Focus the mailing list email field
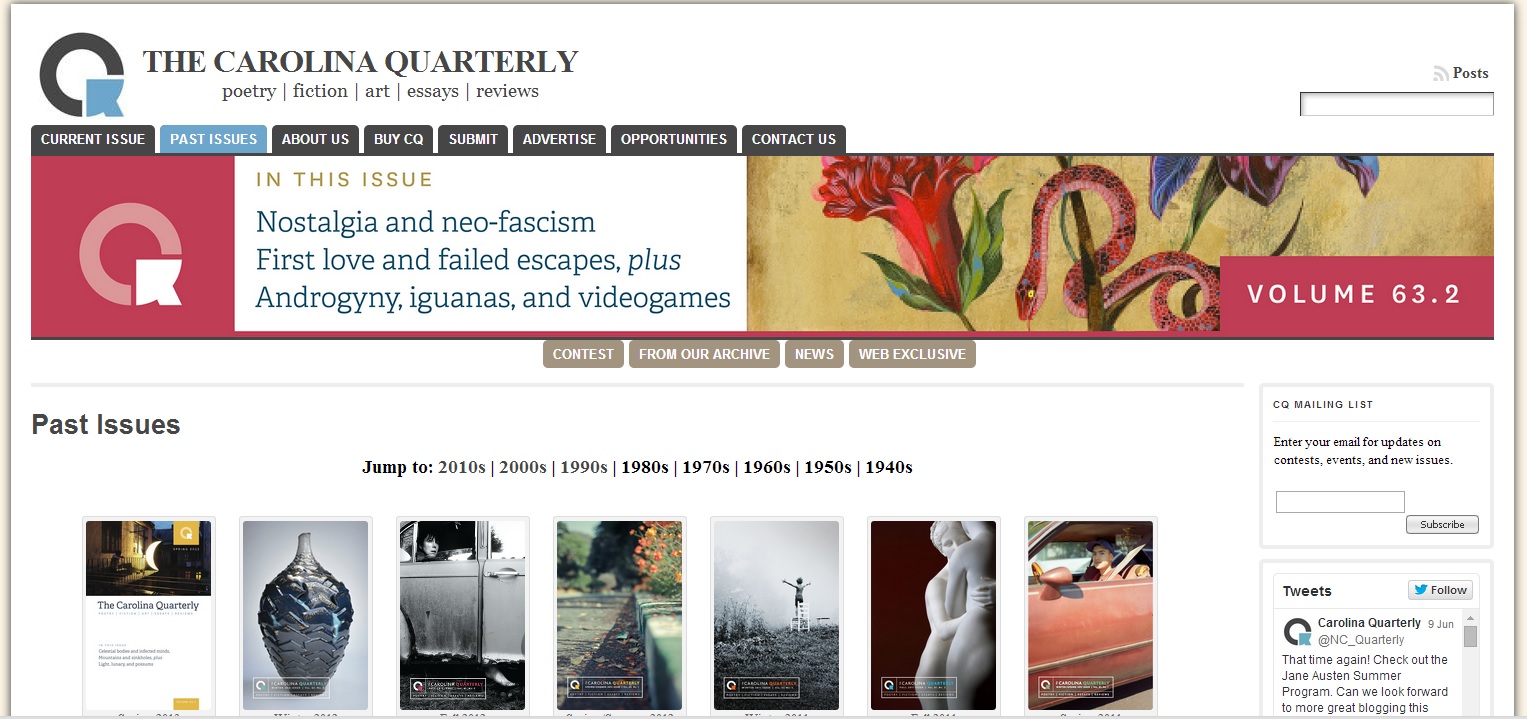This screenshot has width=1527, height=719. coord(1340,502)
